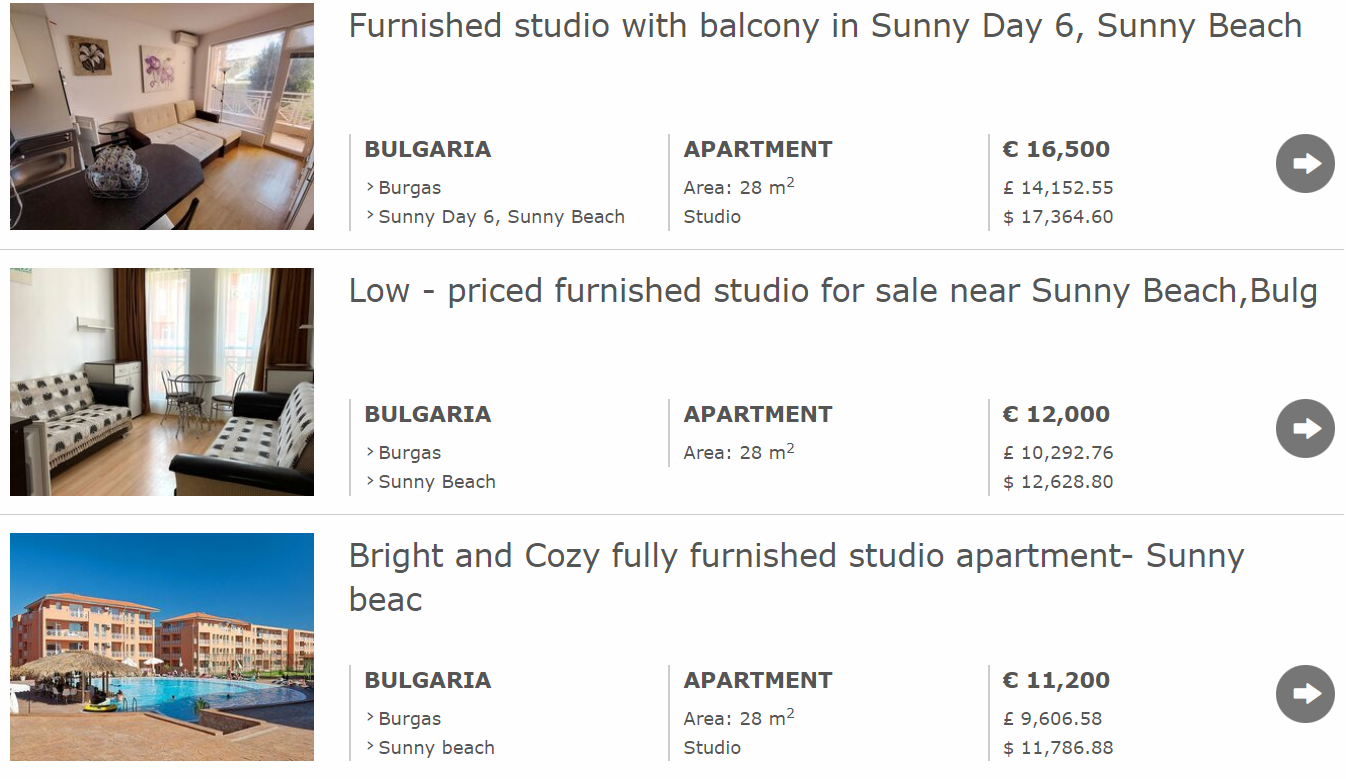Click the € 12,000 price
Screen dimensions: 1346x779
[1056, 415]
